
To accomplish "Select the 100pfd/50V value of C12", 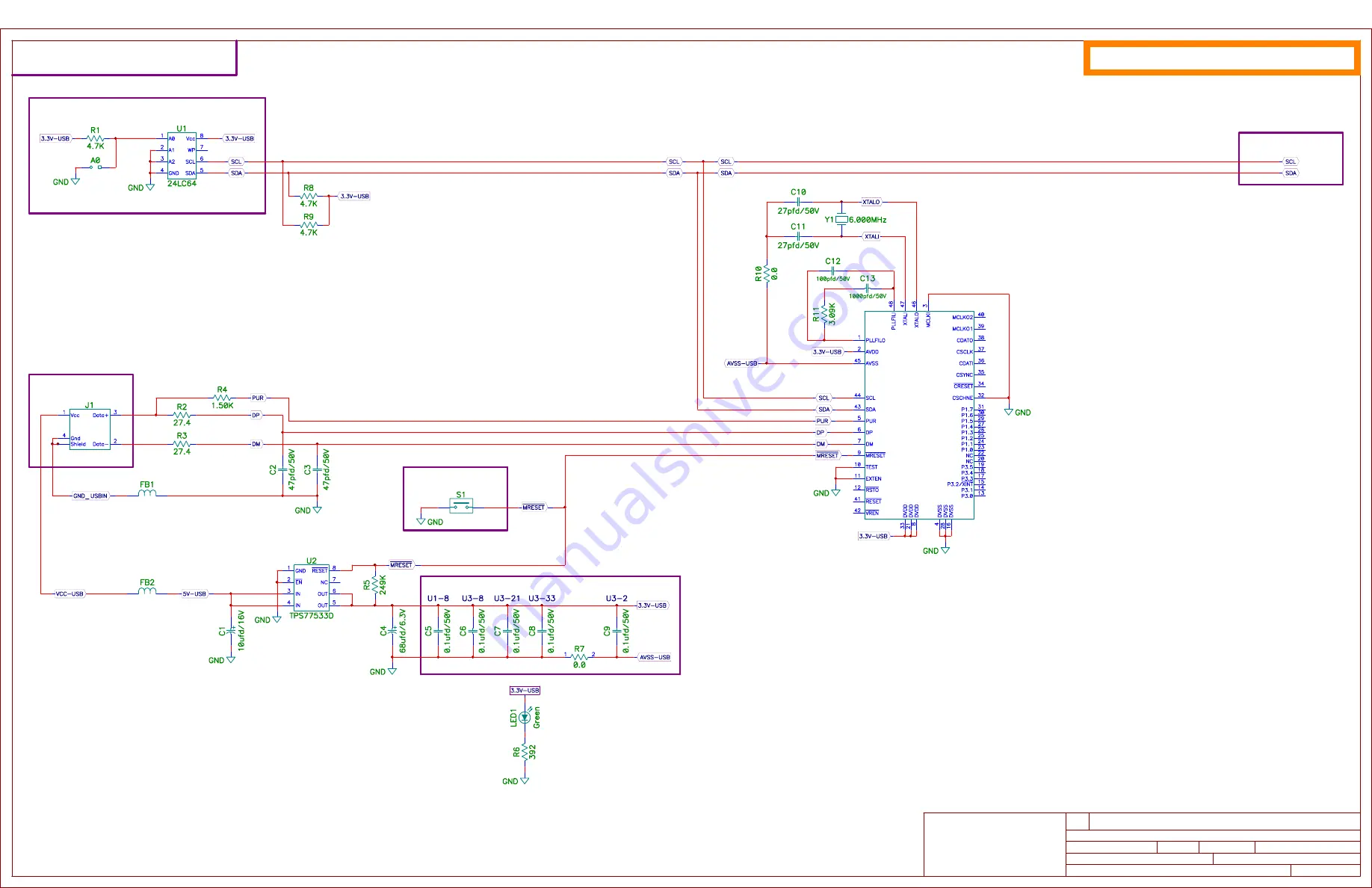I will [832, 279].
